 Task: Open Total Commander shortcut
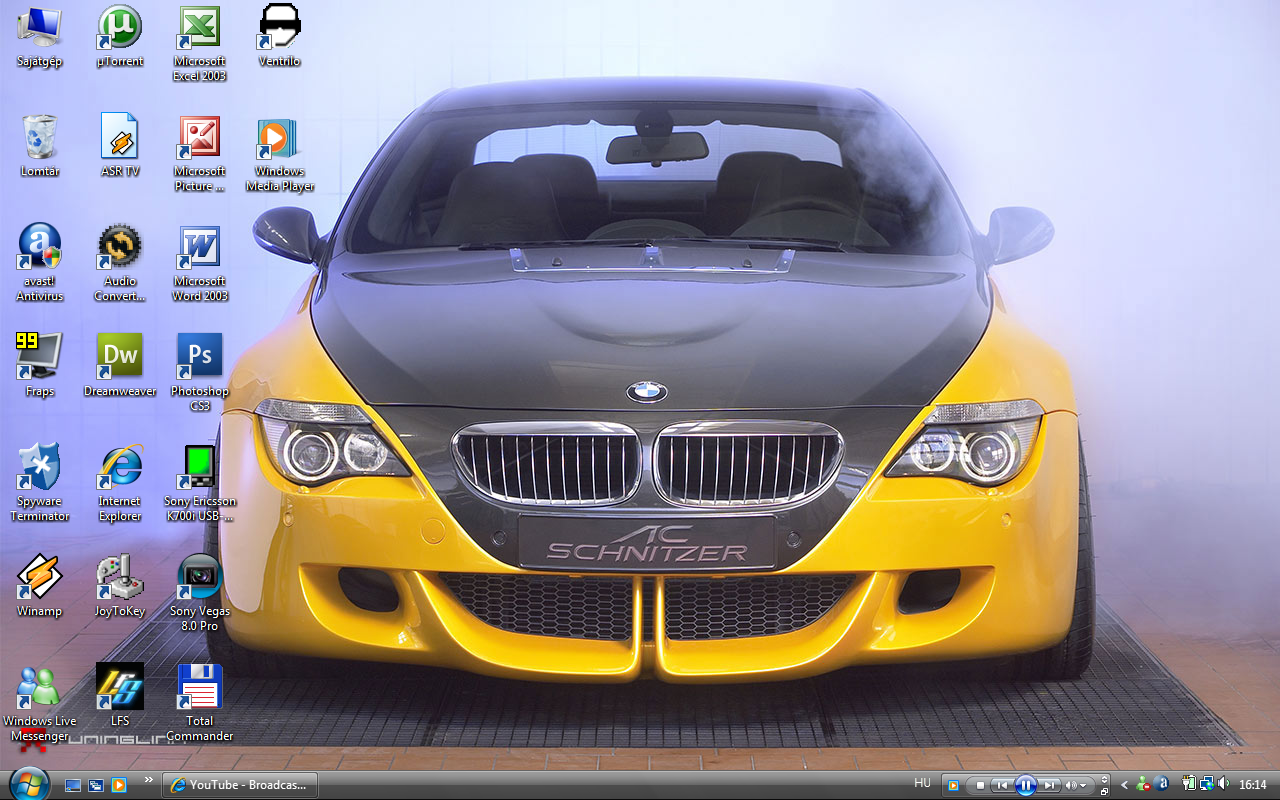200,704
